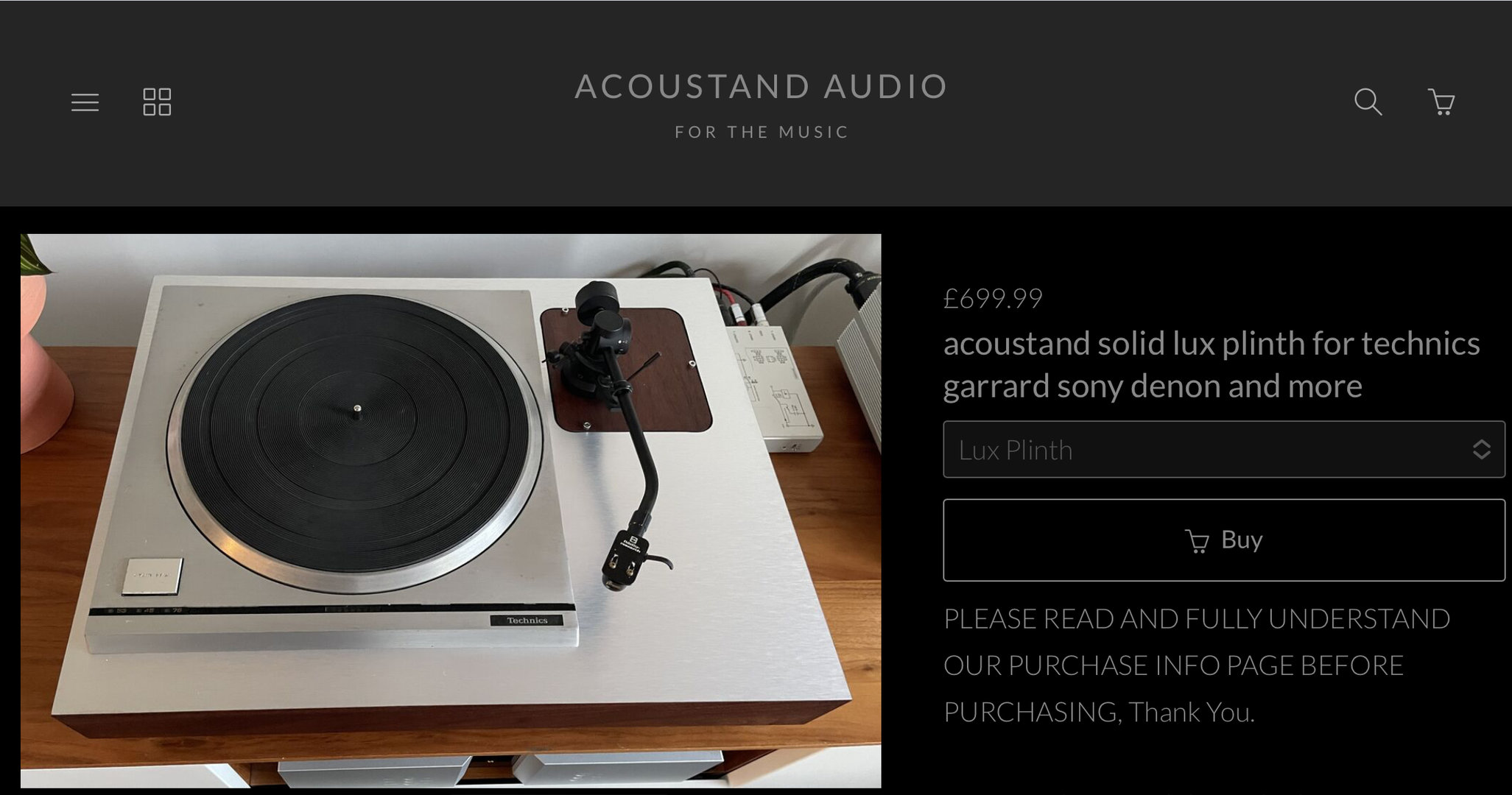
Task: Open the search magnifier icon
Action: click(x=1368, y=102)
